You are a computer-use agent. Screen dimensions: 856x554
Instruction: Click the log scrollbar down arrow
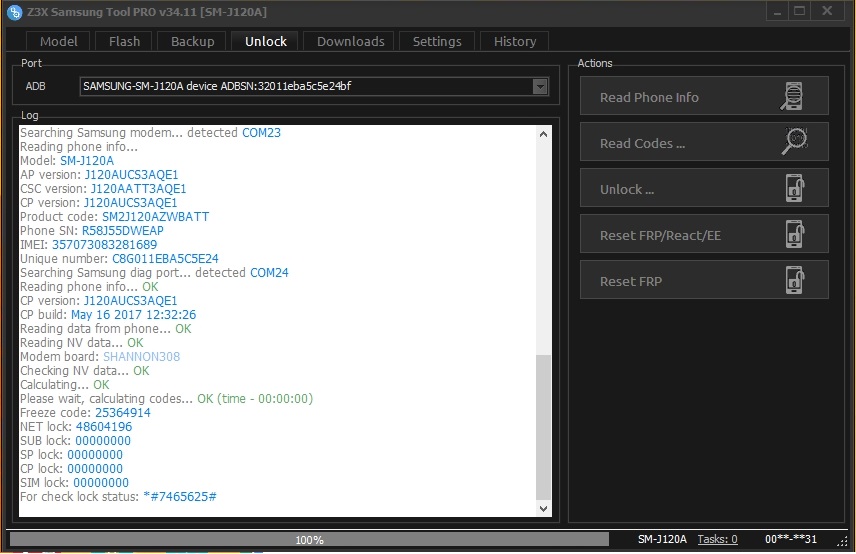[x=543, y=509]
